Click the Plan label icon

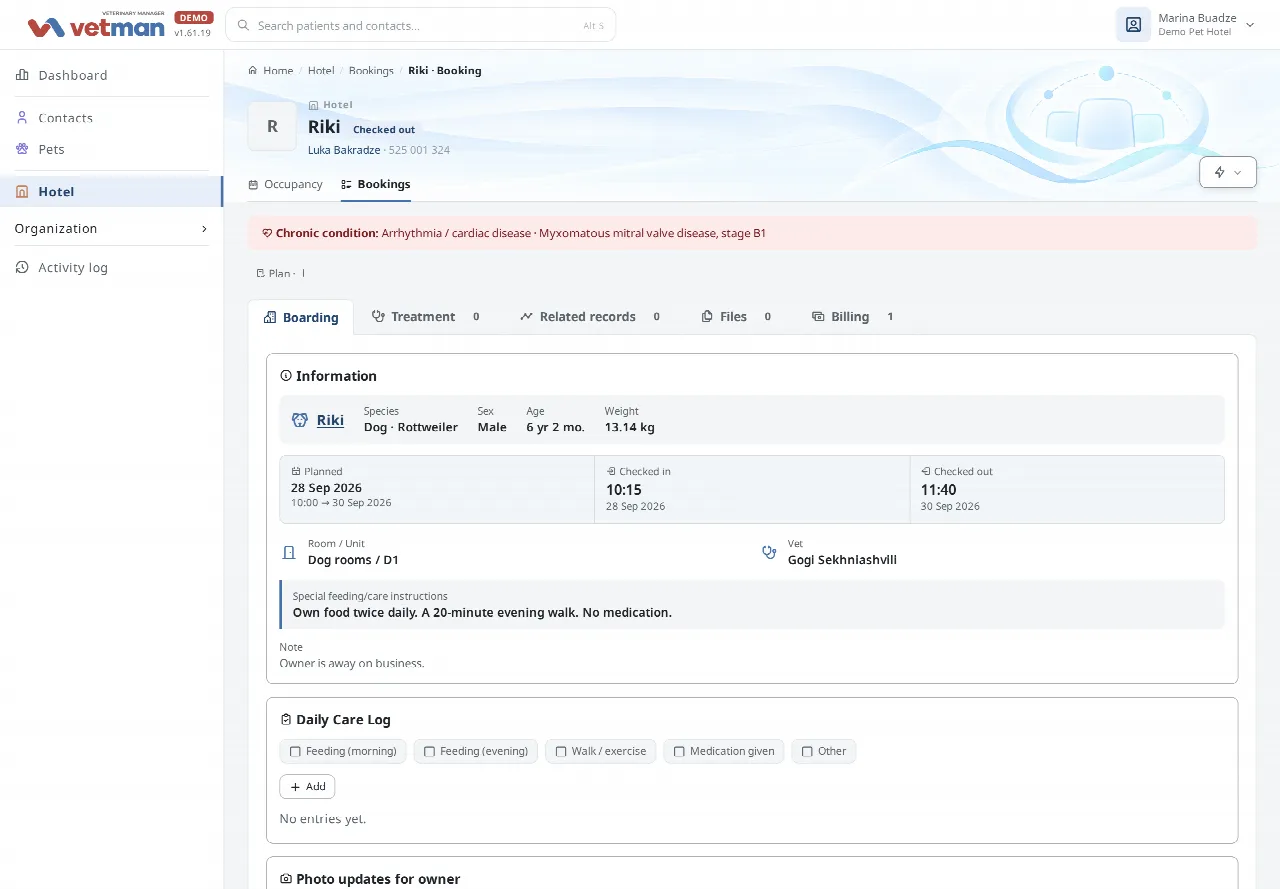[x=261, y=273]
